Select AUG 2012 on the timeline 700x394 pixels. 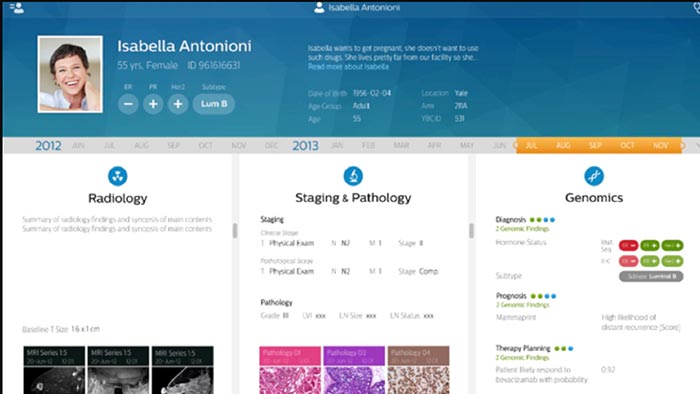tap(142, 146)
